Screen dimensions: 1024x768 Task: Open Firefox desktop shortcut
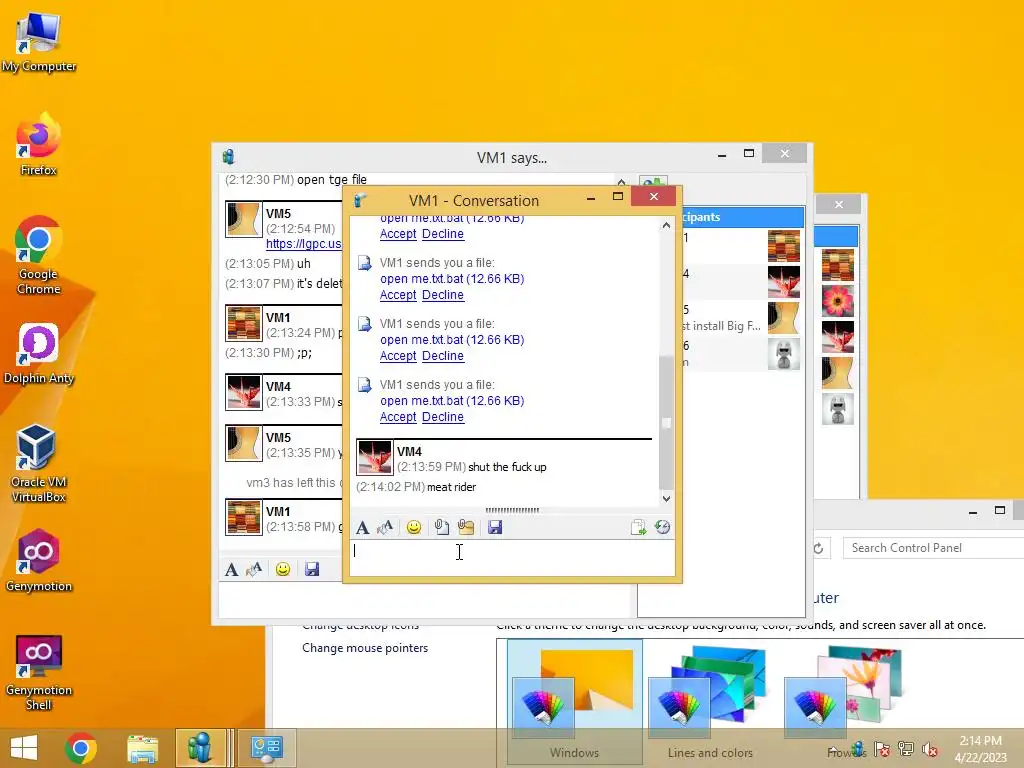[x=39, y=144]
